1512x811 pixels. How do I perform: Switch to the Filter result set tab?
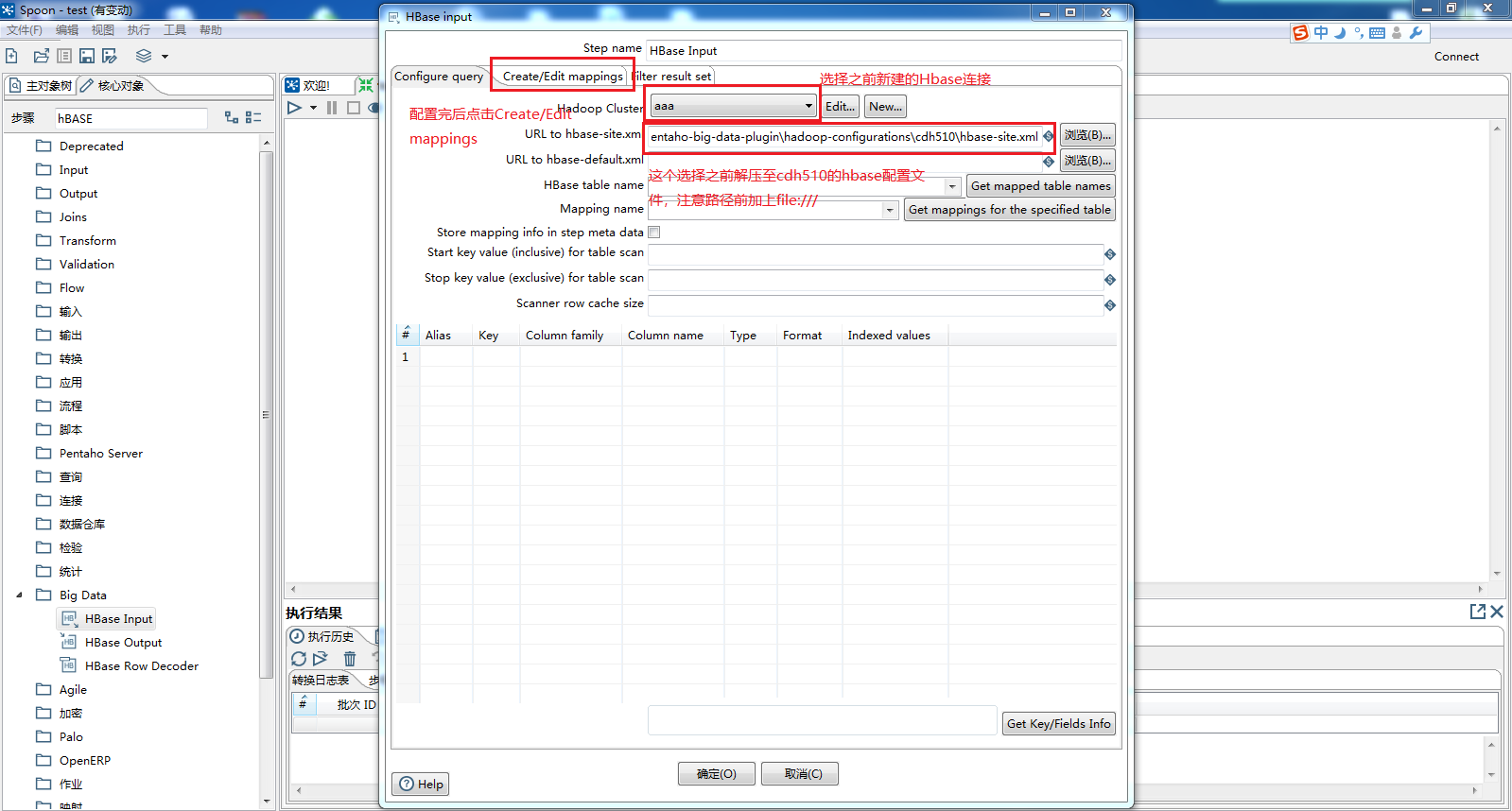[x=672, y=77]
